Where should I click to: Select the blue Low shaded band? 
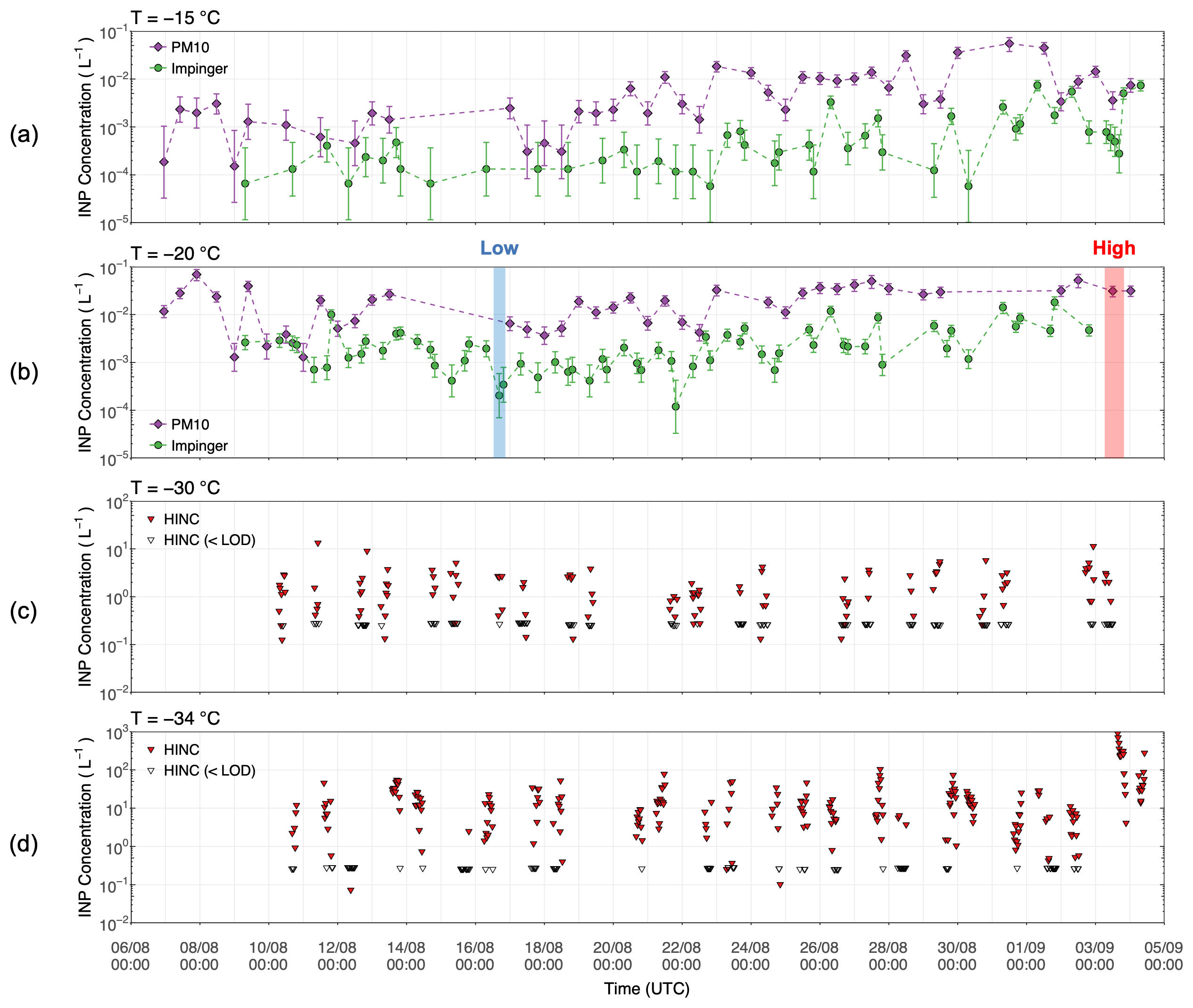coord(499,362)
